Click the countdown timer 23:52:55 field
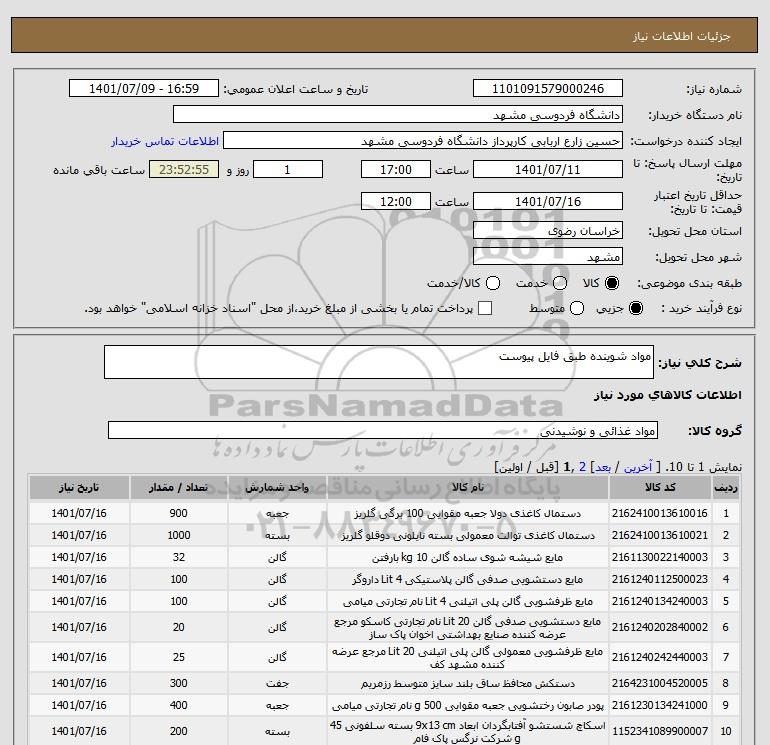 (184, 169)
